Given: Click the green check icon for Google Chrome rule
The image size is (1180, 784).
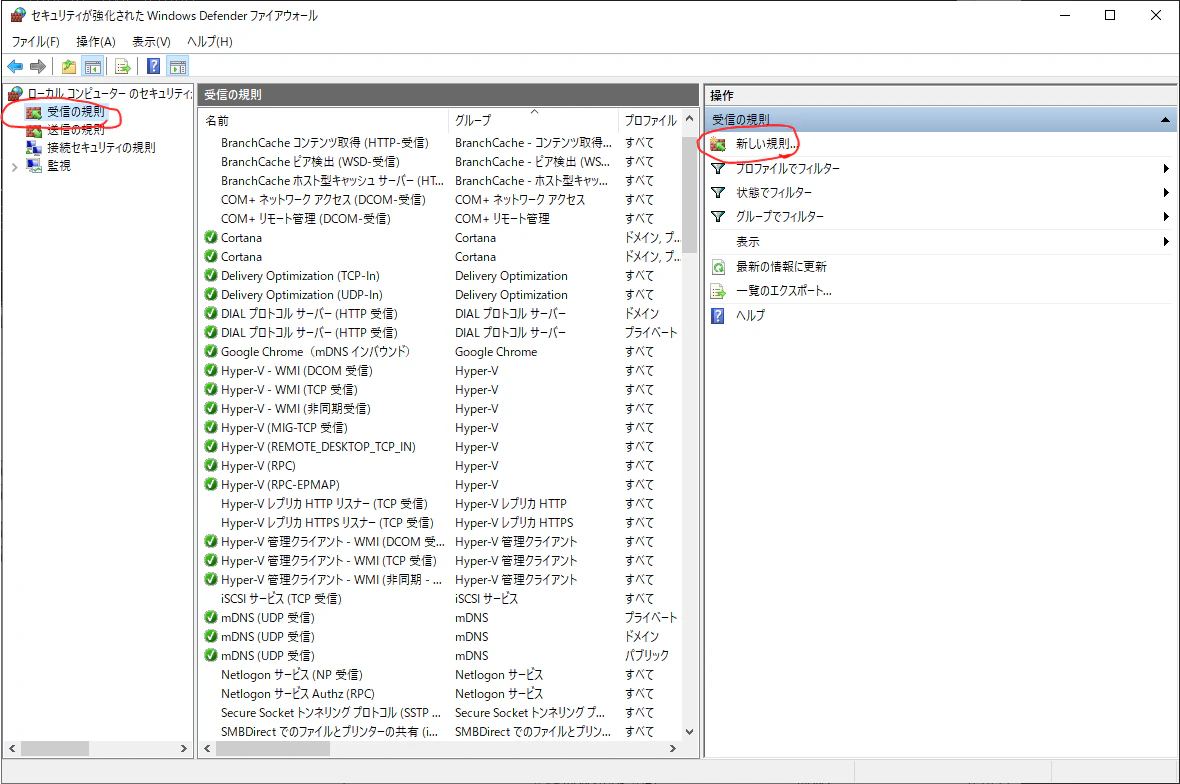Looking at the screenshot, I should click(211, 351).
